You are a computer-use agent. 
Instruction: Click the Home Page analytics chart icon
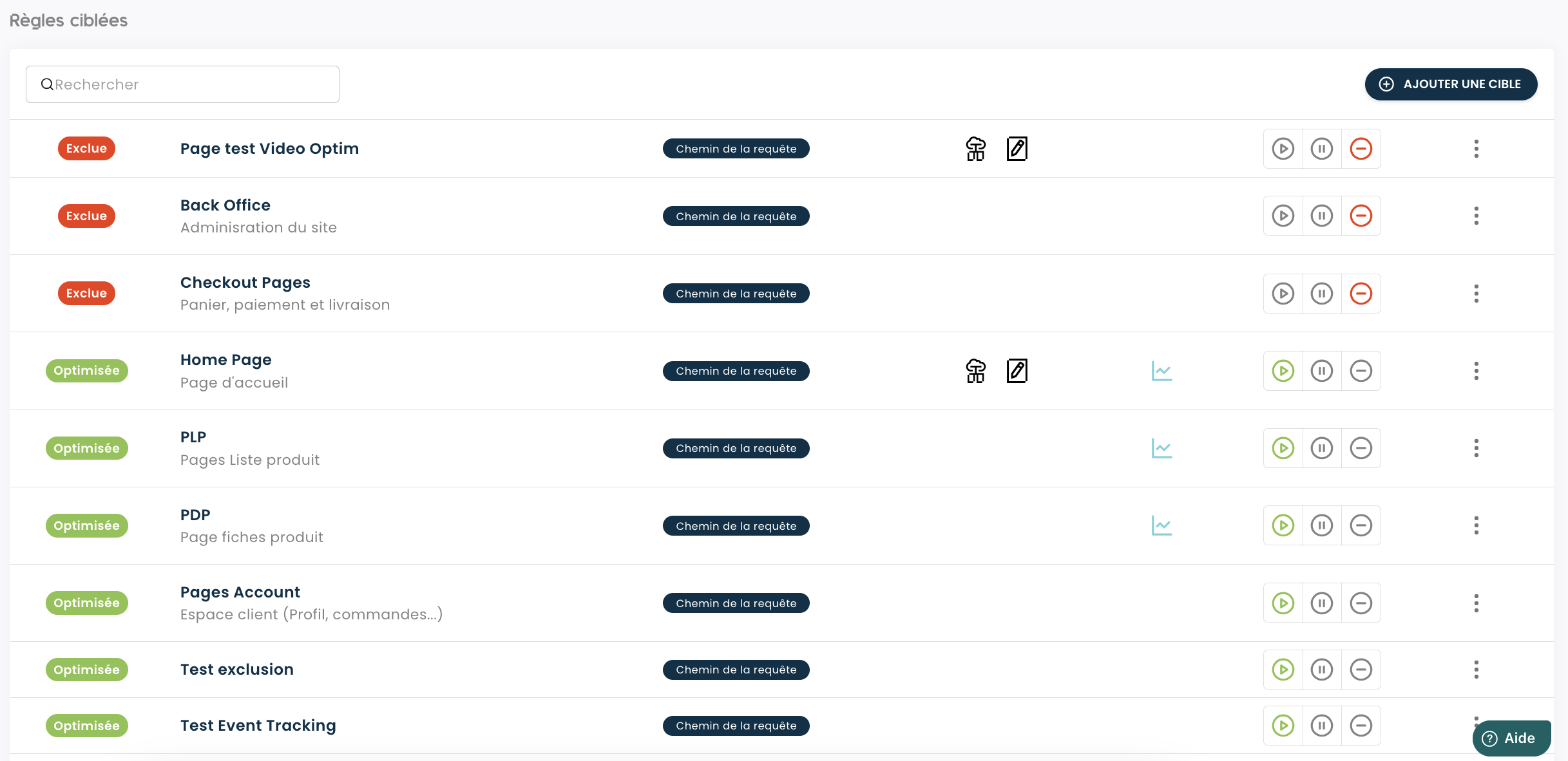pyautogui.click(x=1162, y=371)
